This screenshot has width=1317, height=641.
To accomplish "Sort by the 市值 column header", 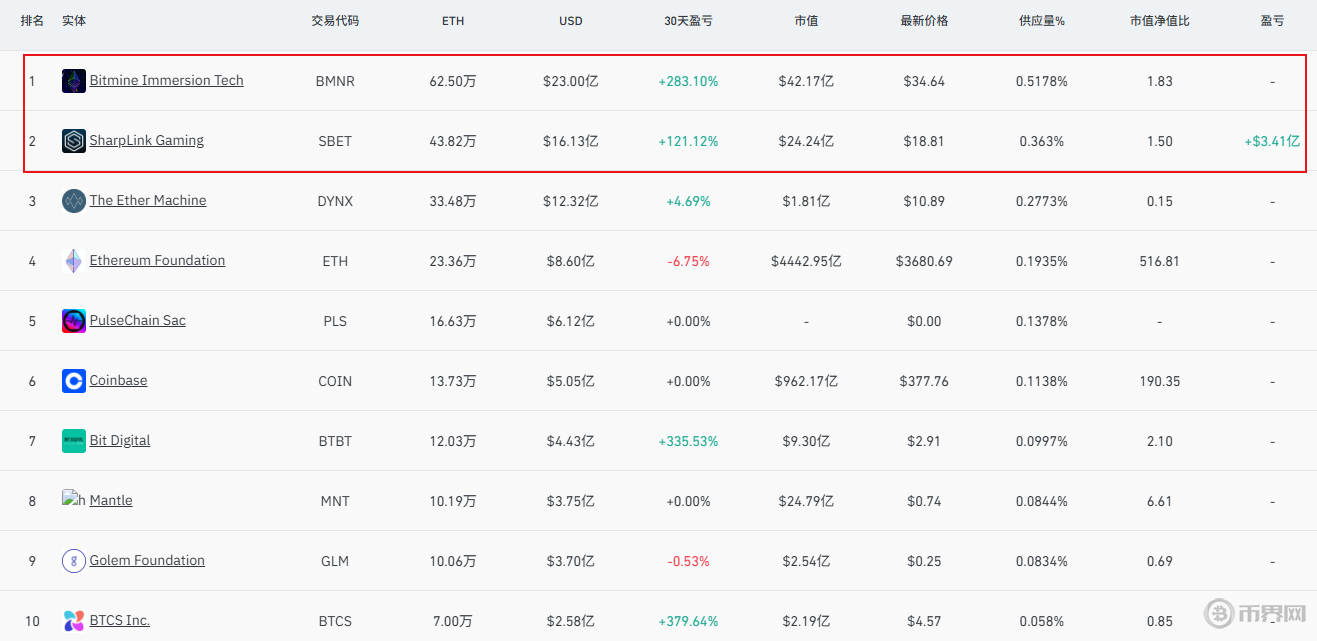I will click(806, 21).
